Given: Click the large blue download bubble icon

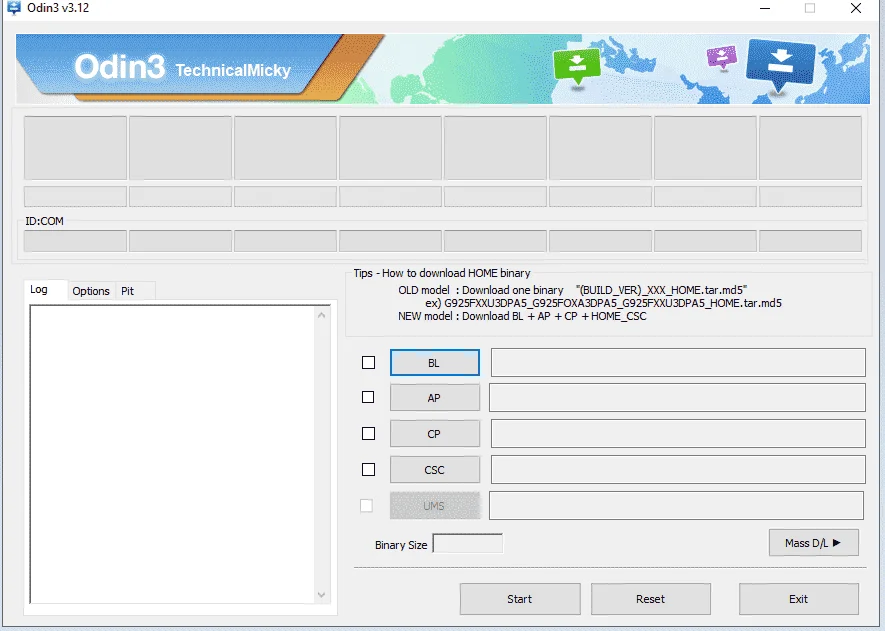Looking at the screenshot, I should [x=781, y=64].
